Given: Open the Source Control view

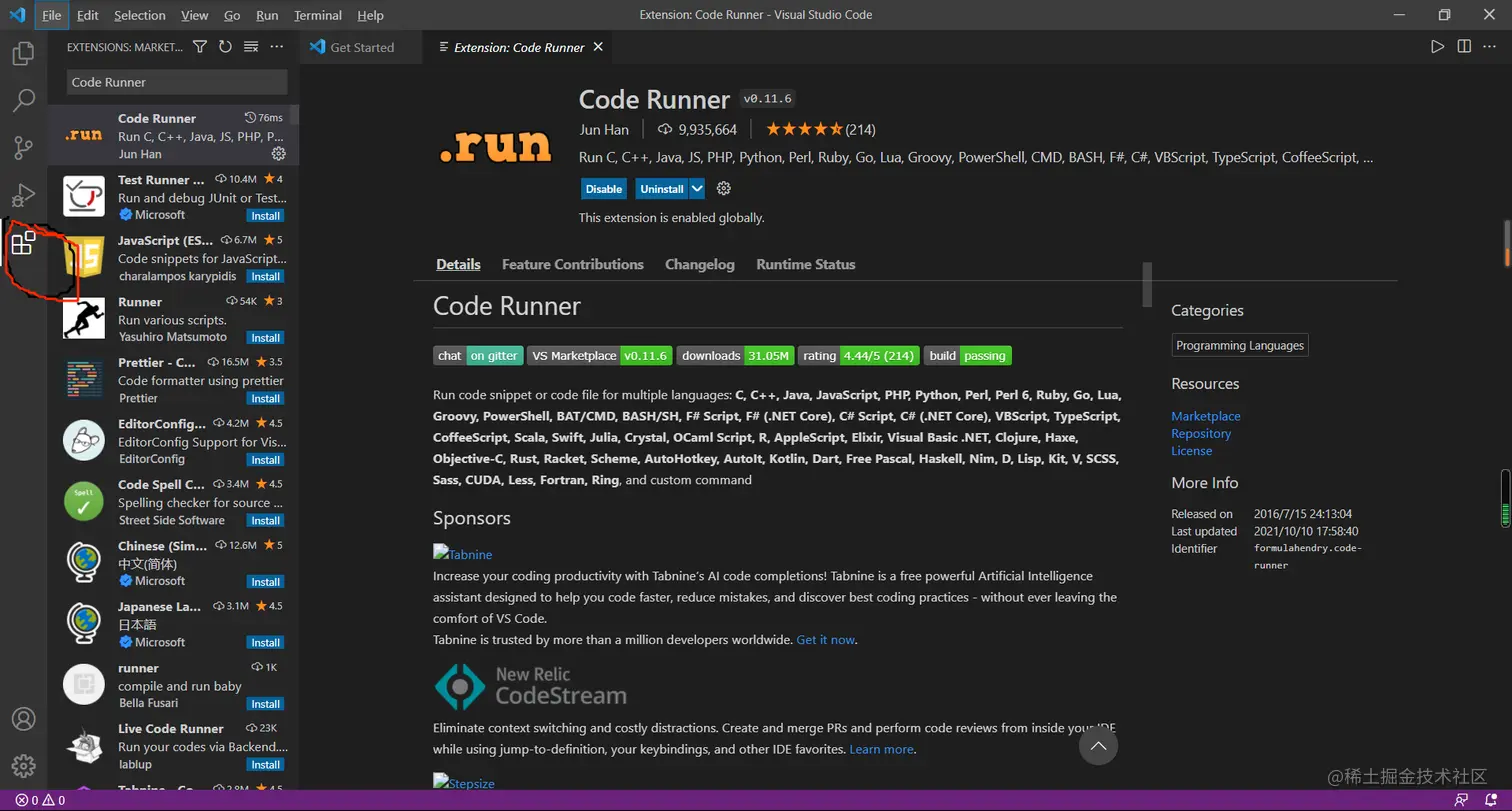Looking at the screenshot, I should click(x=23, y=148).
